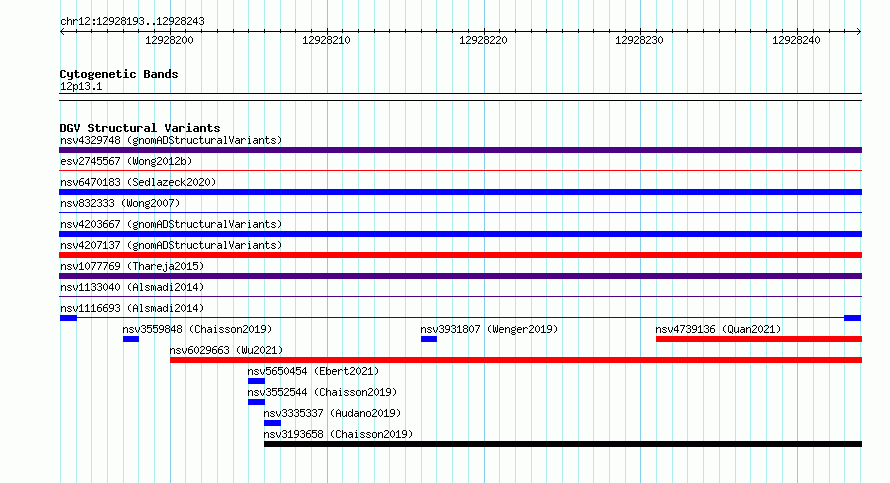This screenshot has height=483, width=890.
Task: Select the blue bar for nsv6470183
Action: (x=460, y=192)
